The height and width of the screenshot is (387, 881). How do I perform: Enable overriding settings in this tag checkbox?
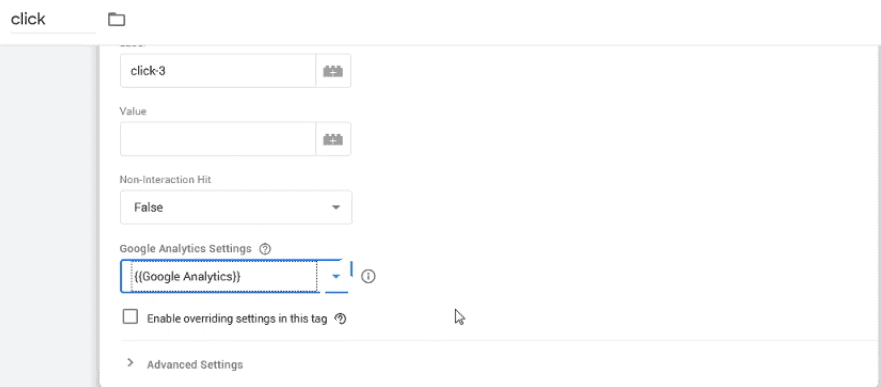[130, 317]
